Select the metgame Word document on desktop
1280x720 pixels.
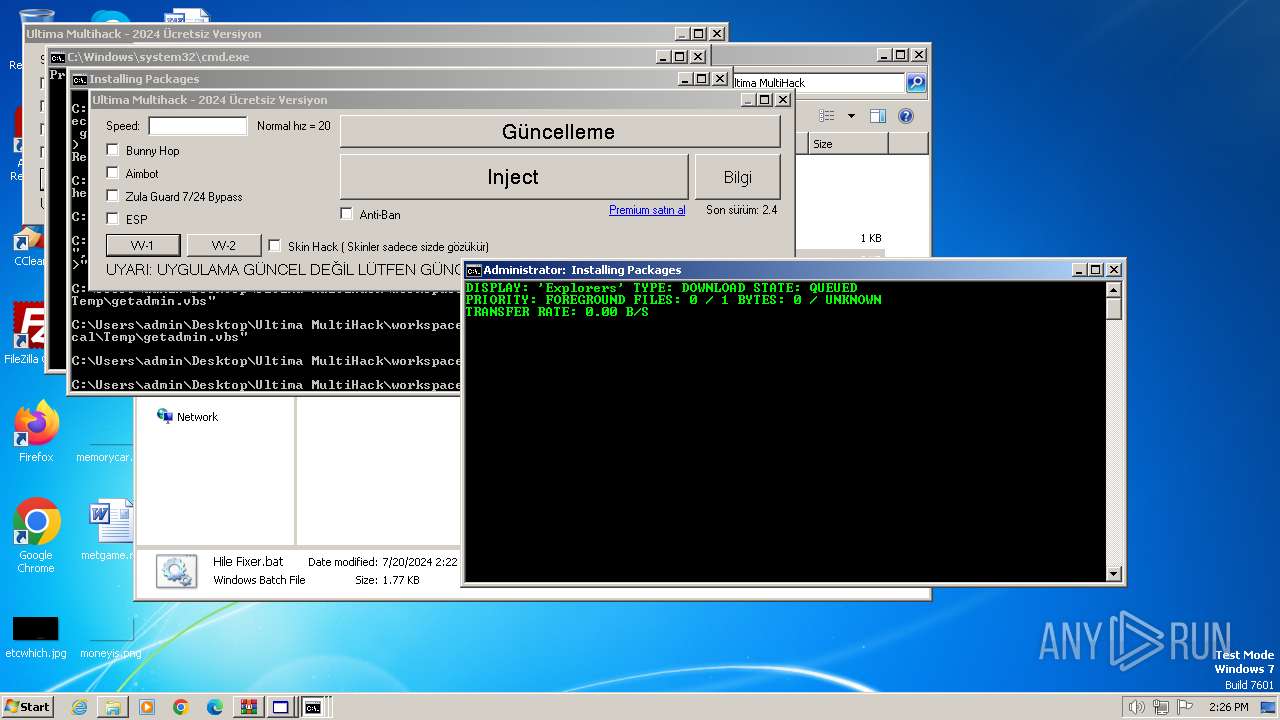click(106, 530)
